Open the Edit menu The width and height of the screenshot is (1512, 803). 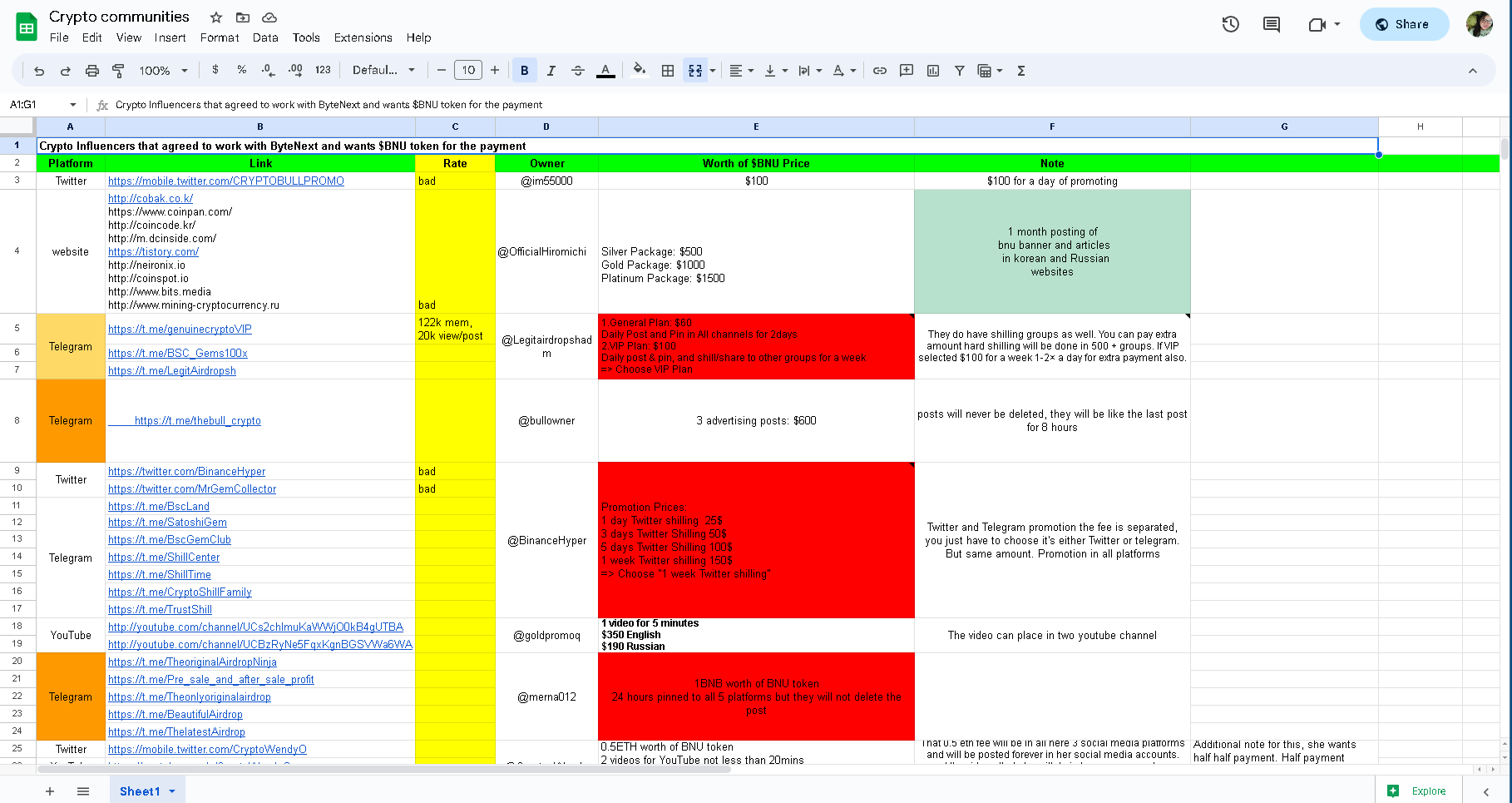click(x=91, y=37)
